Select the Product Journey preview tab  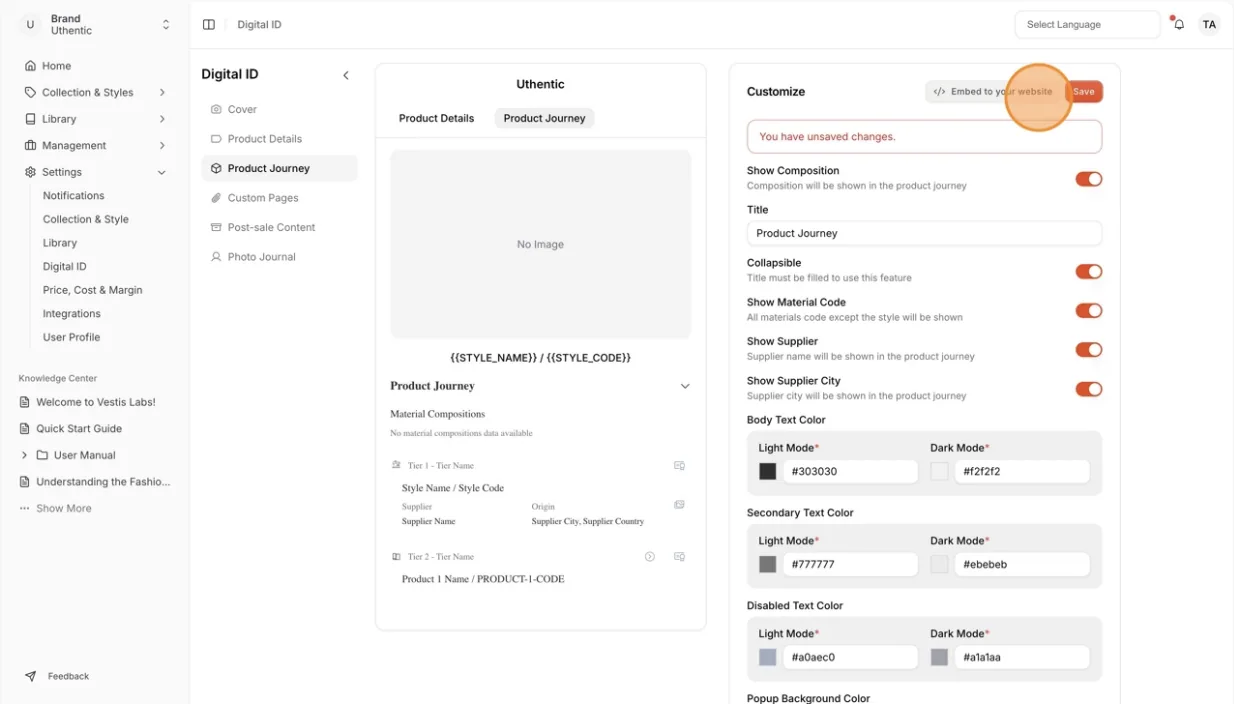(x=544, y=118)
